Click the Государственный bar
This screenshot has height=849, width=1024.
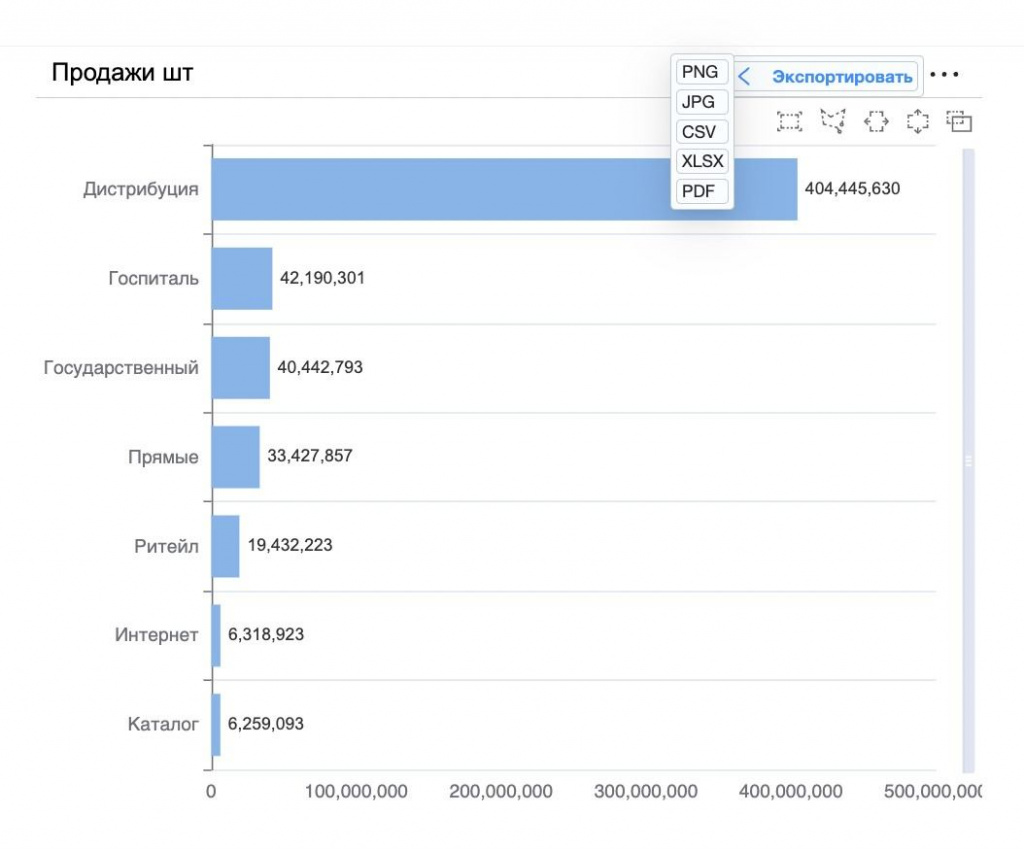240,368
